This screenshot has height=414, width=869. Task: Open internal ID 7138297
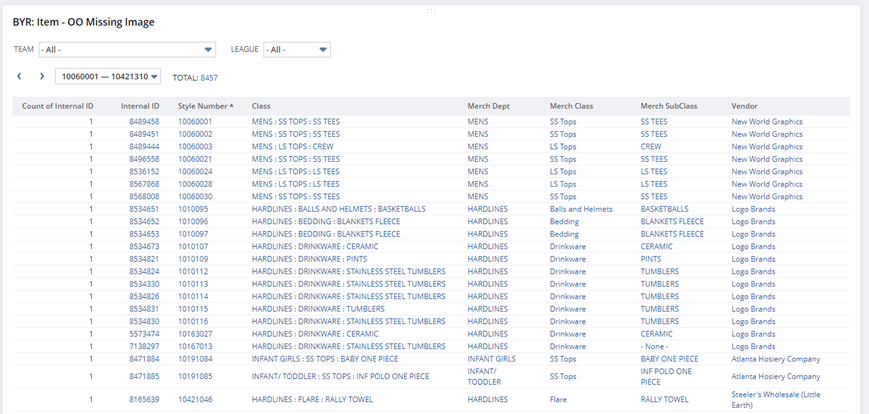[x=145, y=346]
